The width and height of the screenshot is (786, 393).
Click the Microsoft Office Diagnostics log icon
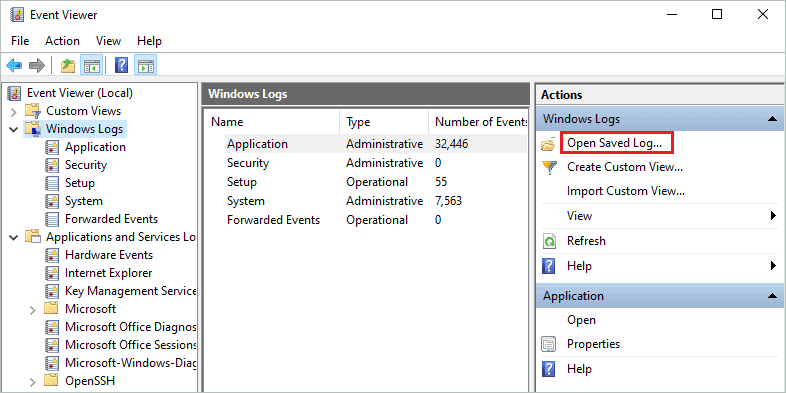pyautogui.click(x=52, y=327)
